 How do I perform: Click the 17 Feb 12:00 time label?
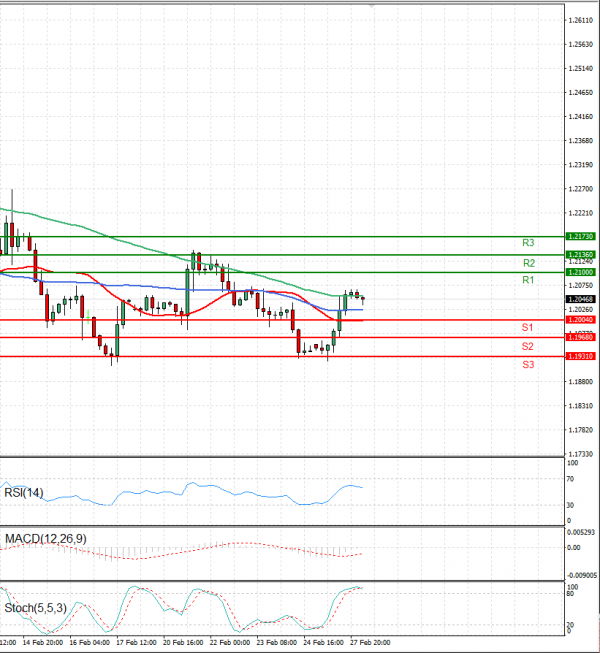(x=137, y=643)
